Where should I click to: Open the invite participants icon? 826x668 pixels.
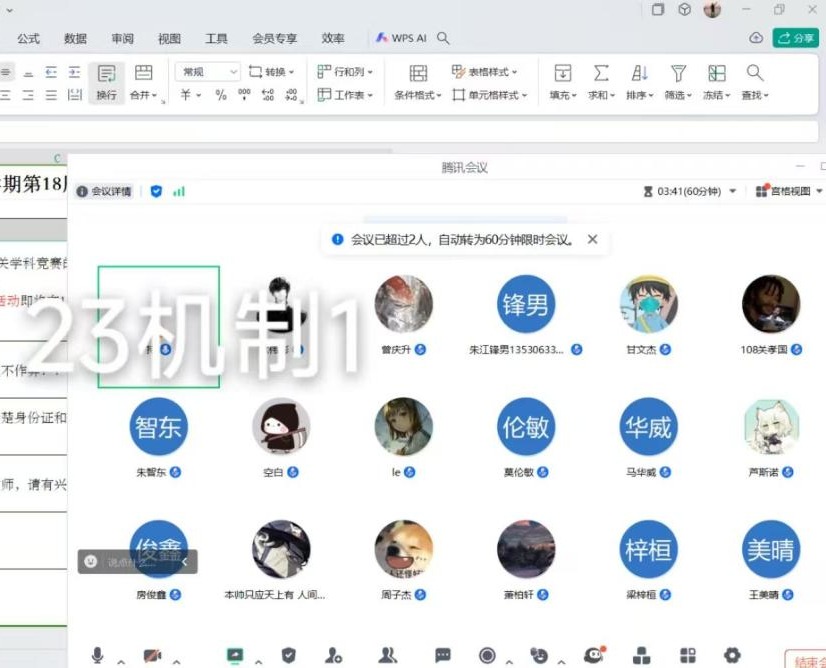pyautogui.click(x=334, y=656)
